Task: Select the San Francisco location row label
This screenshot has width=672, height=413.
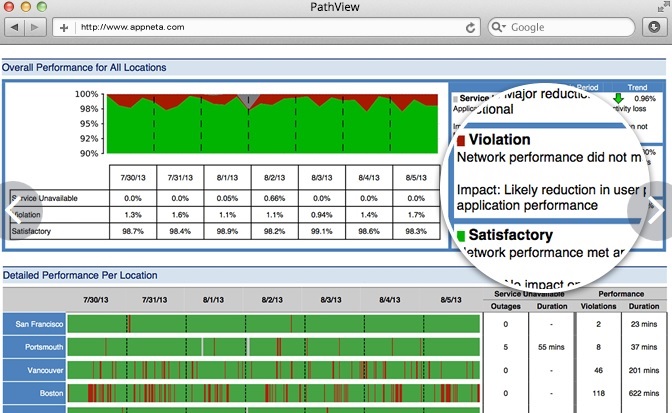Action: pos(35,324)
